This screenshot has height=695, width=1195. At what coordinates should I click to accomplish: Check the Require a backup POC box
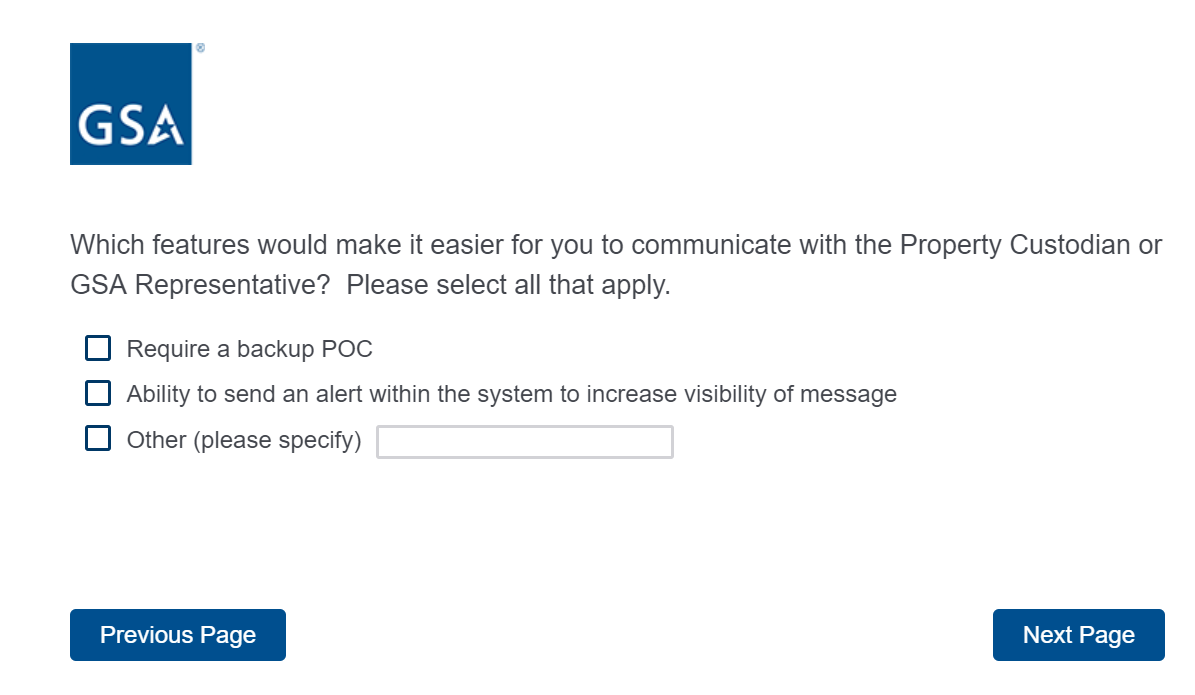[x=98, y=348]
